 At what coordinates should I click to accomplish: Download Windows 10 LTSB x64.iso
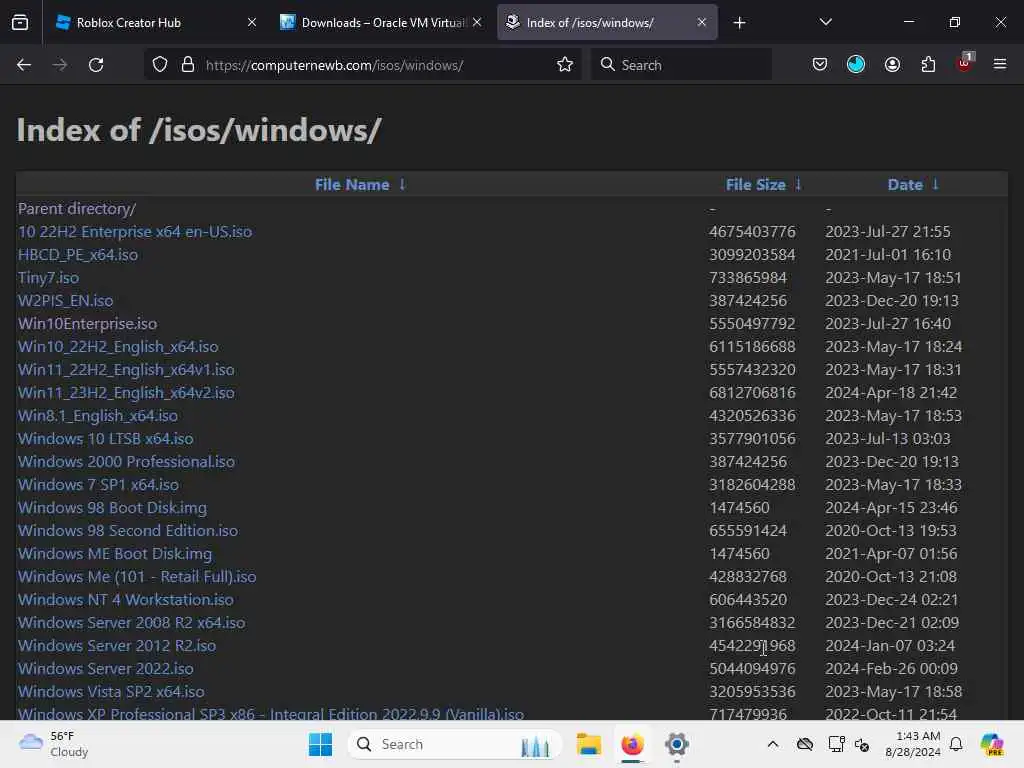point(106,439)
